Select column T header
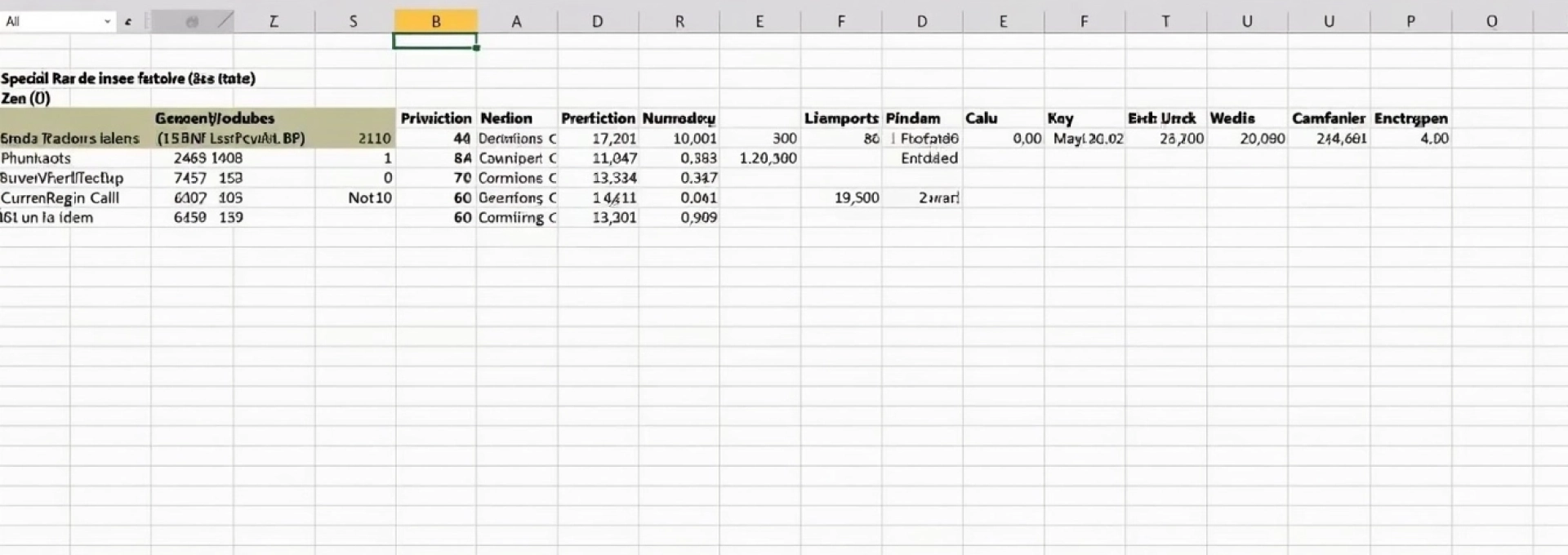The width and height of the screenshot is (1568, 555). (1165, 22)
